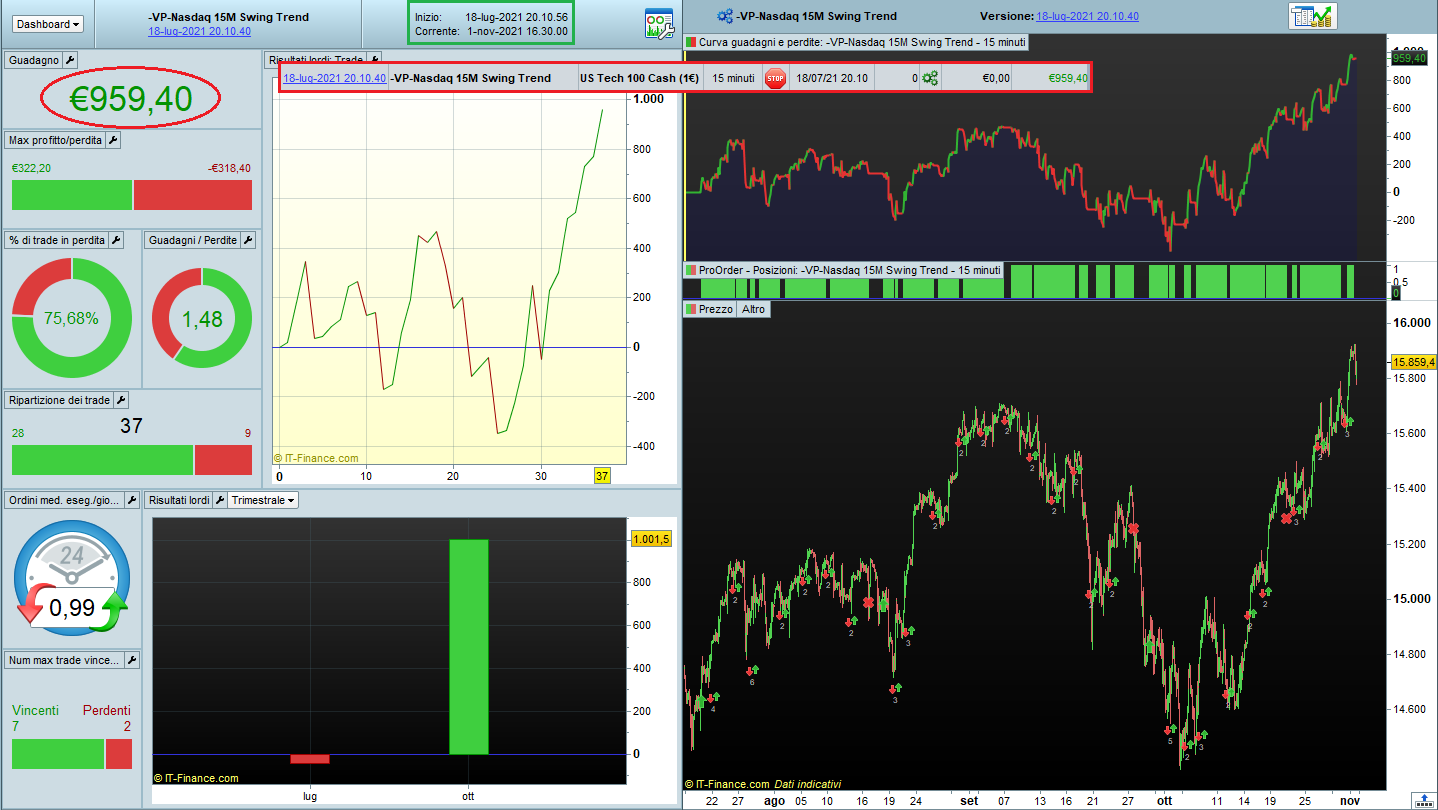1438x810 pixels.
Task: Click the wrench beside Max profitto/perdita
Action: pos(113,140)
